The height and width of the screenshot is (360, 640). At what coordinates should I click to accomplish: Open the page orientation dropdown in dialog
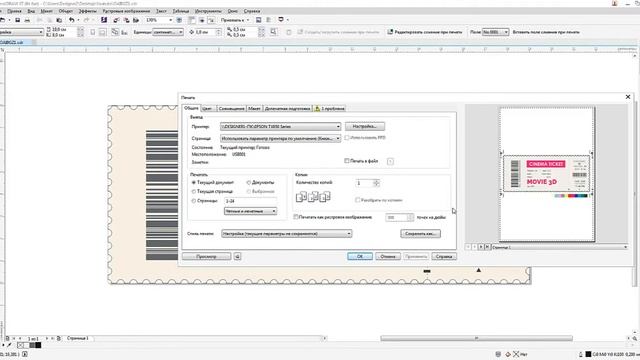click(280, 139)
